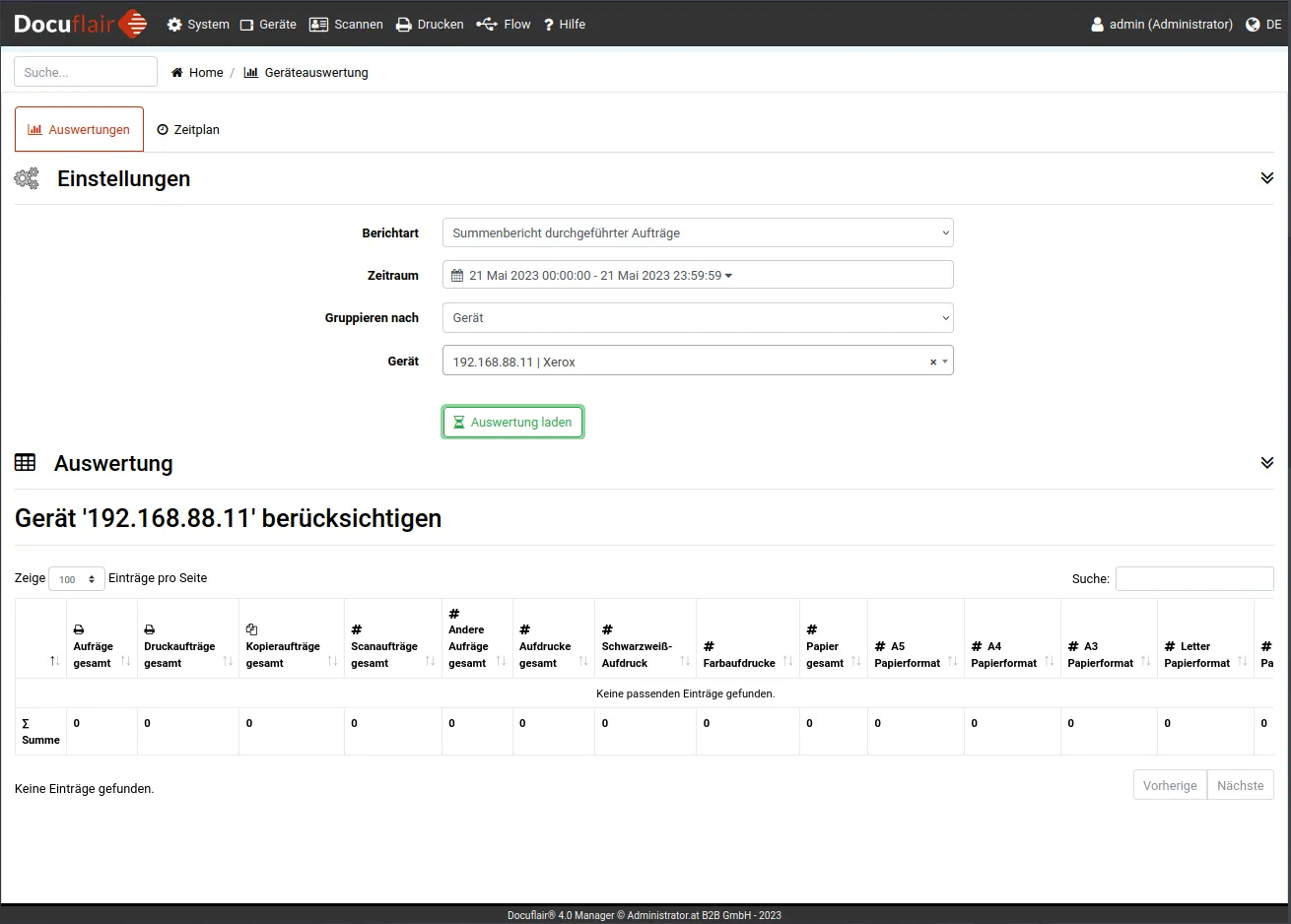Collapse the Einstellungen section
The image size is (1291, 924).
1266,178
